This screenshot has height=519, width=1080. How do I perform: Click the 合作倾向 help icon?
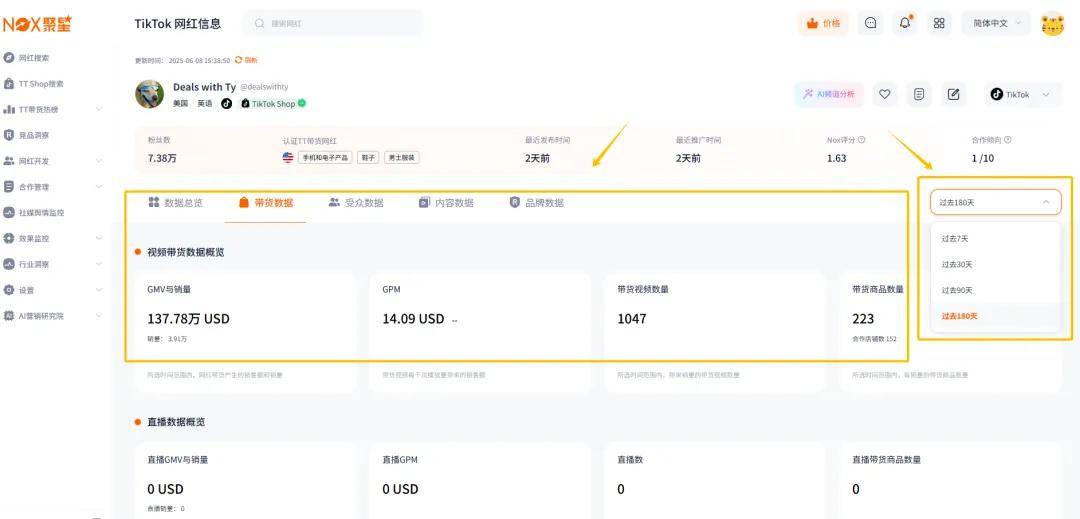click(x=1008, y=140)
